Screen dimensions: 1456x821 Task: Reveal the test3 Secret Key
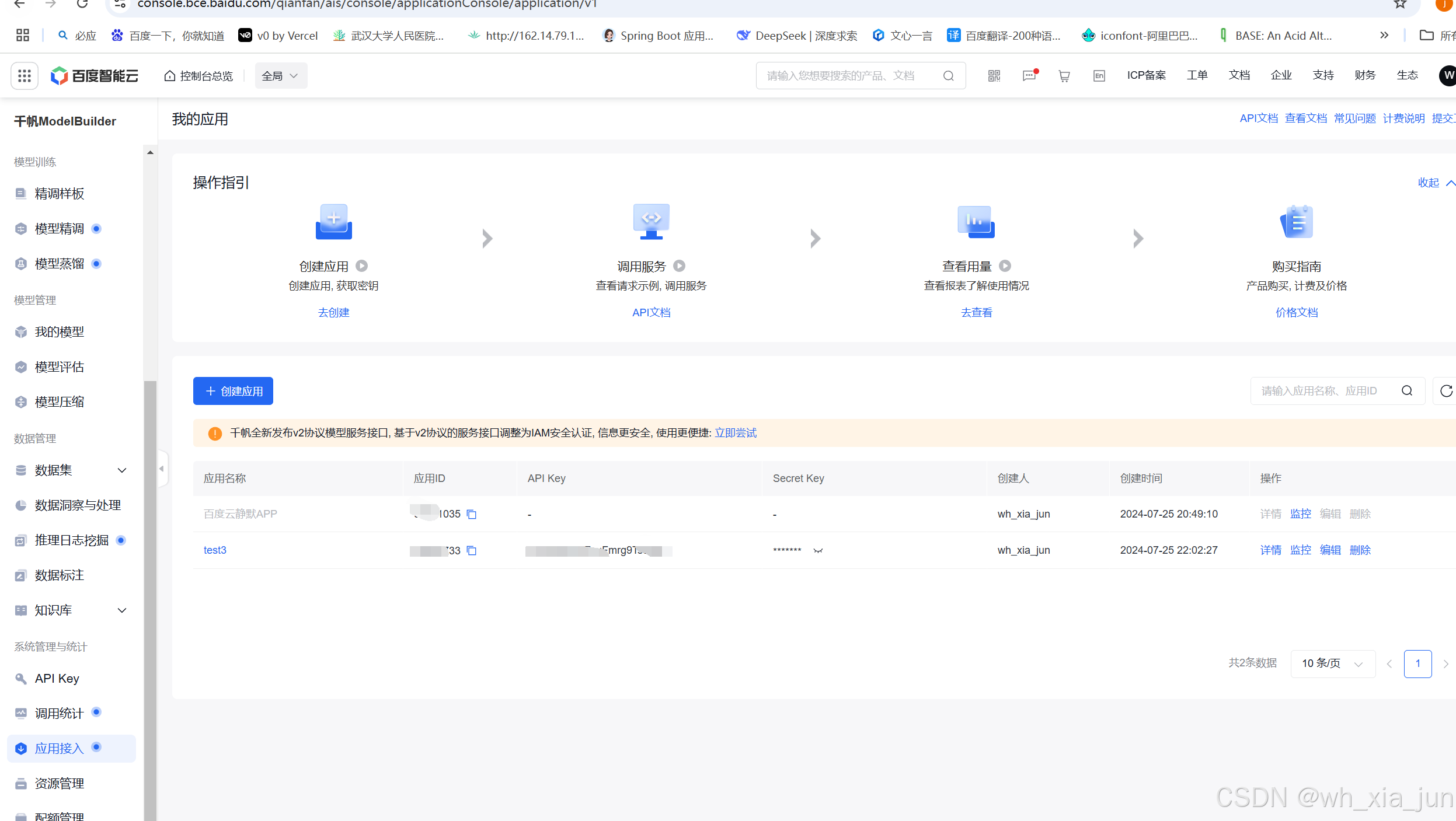point(818,550)
